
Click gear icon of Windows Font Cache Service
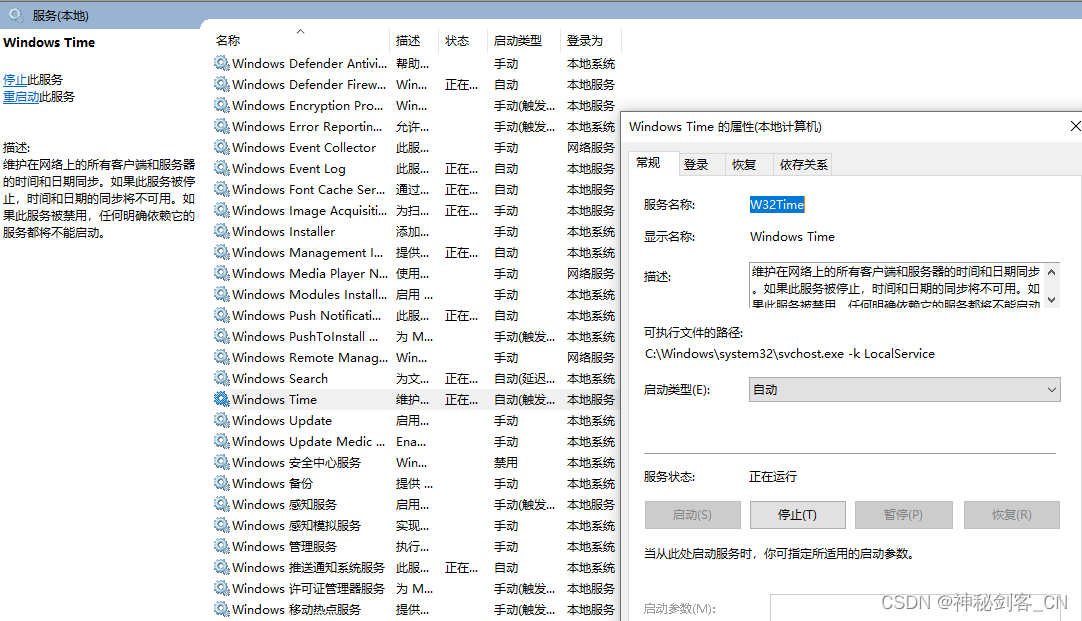tap(222, 189)
